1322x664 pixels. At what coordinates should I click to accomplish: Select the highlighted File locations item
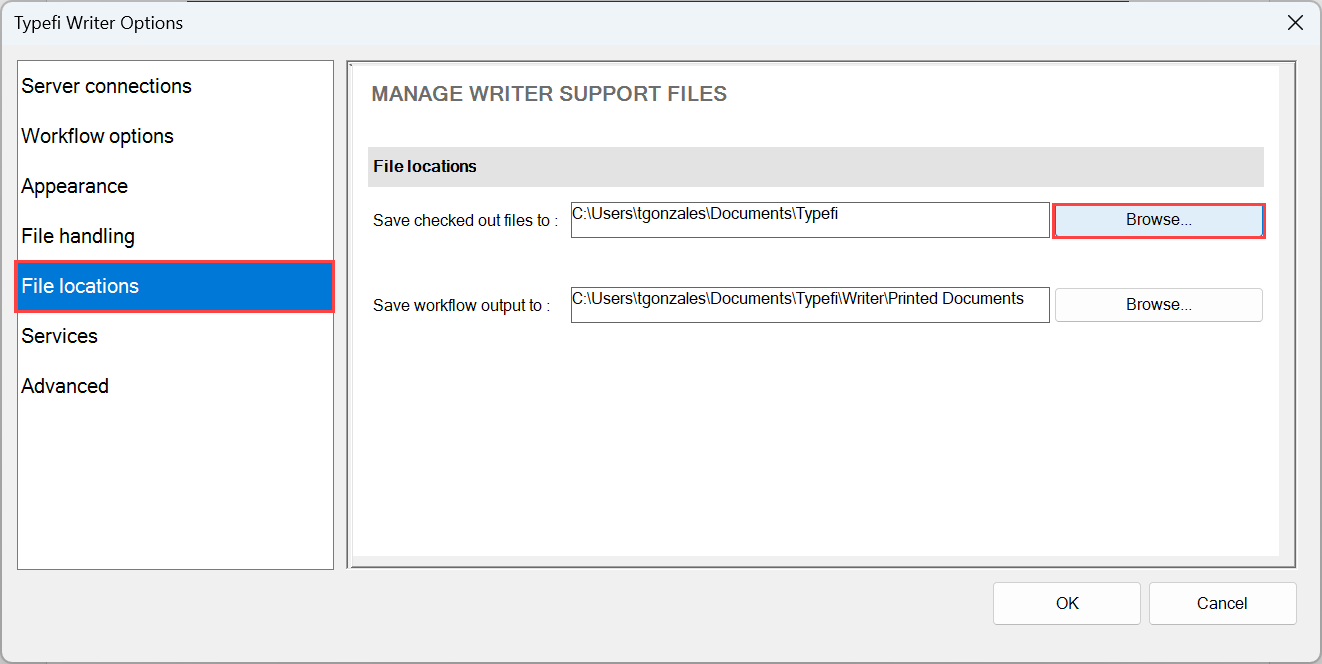point(80,286)
